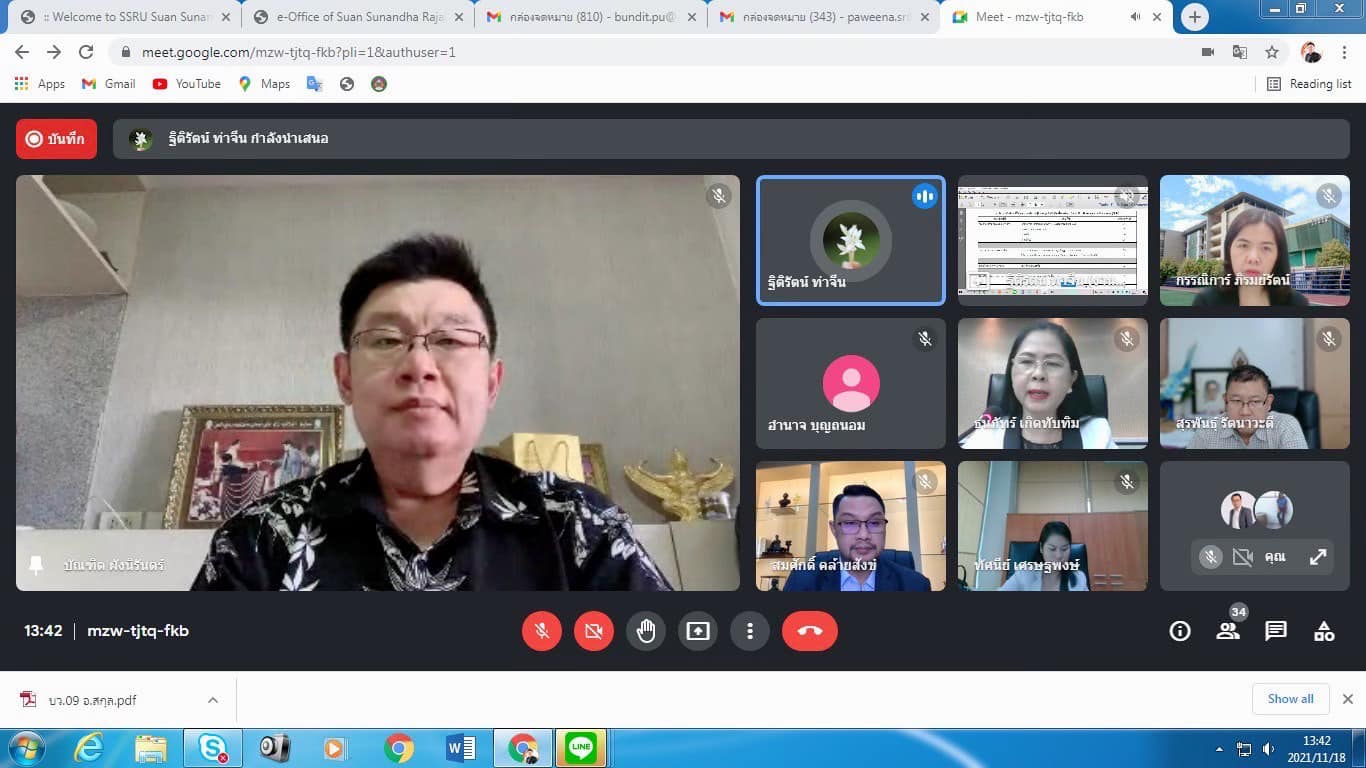Open the YouTube bookmark
The image size is (1366, 768).
point(187,84)
